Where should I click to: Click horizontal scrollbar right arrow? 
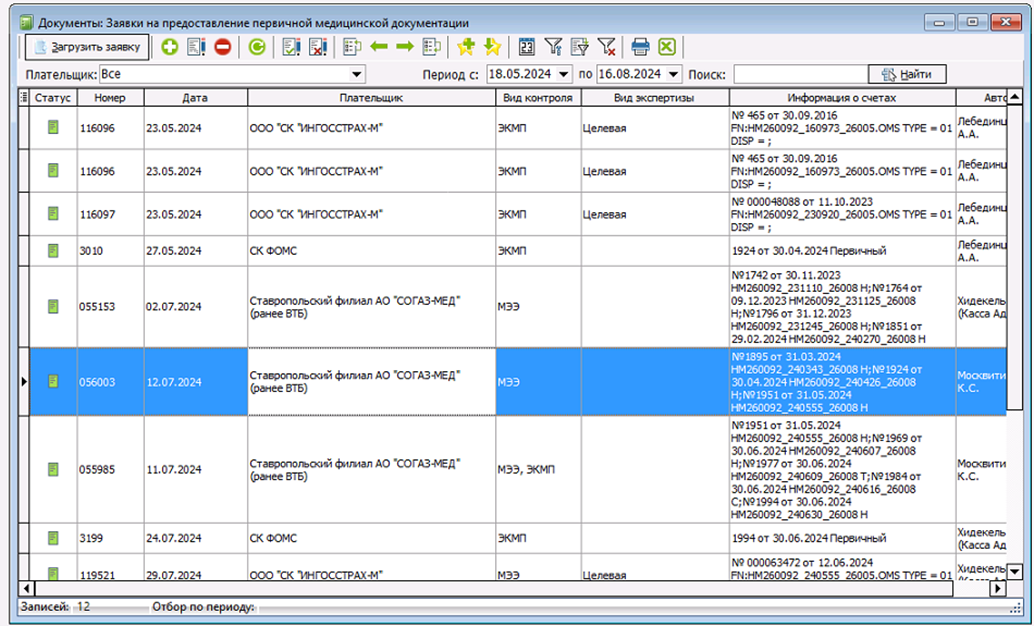coord(998,588)
